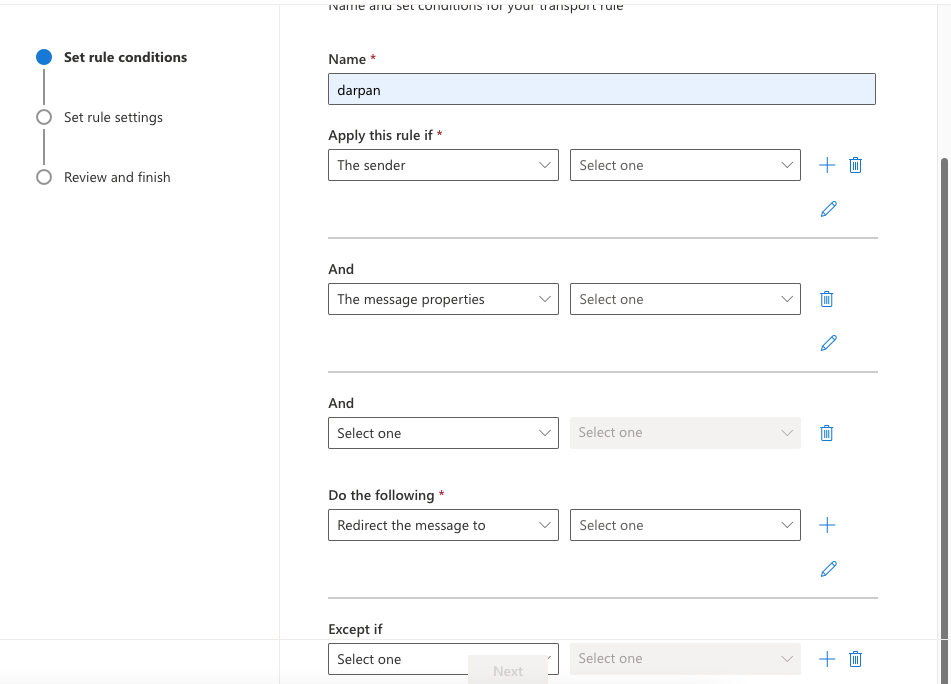The height and width of the screenshot is (684, 951).
Task: Open Select one dropdown next to The sender
Action: 685,165
